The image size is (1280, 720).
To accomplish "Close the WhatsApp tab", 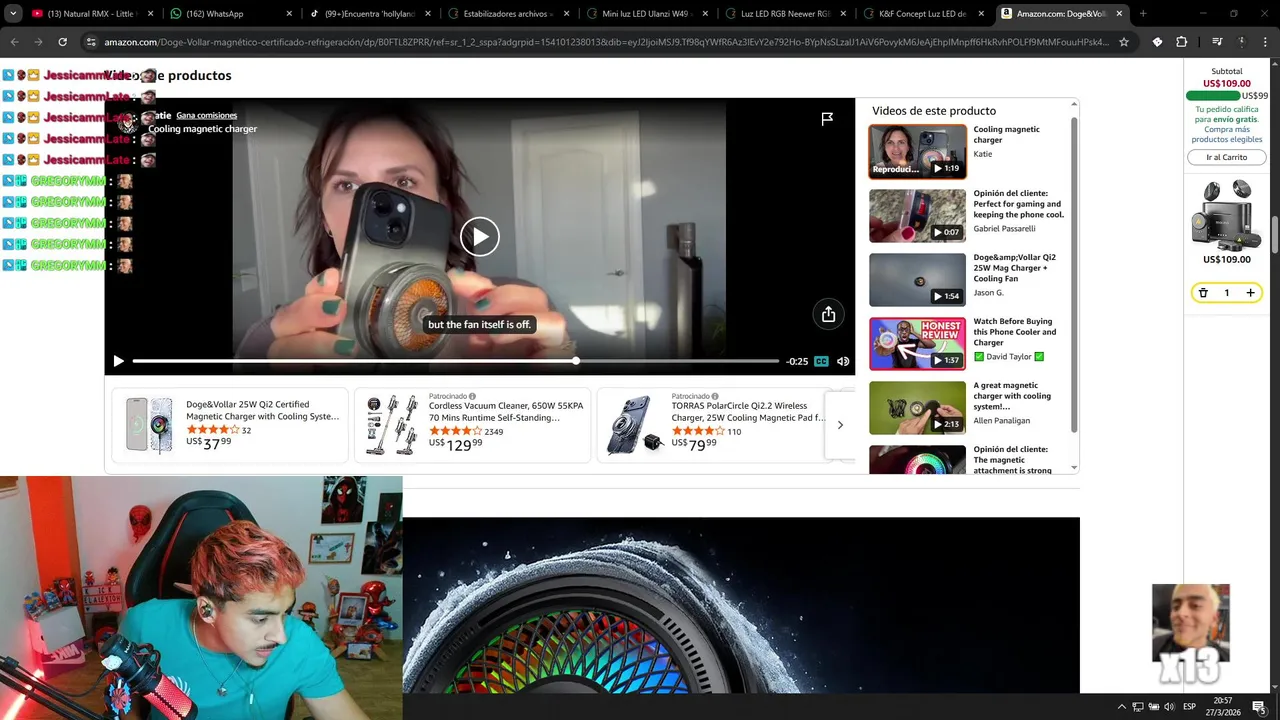I will point(290,14).
